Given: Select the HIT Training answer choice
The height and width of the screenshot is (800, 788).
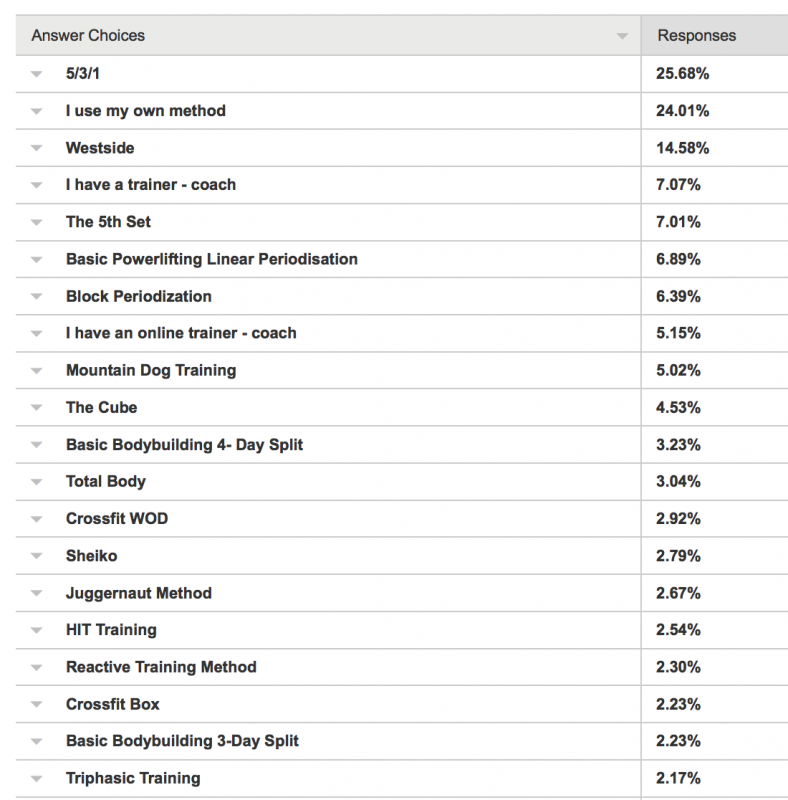Looking at the screenshot, I should (111, 630).
